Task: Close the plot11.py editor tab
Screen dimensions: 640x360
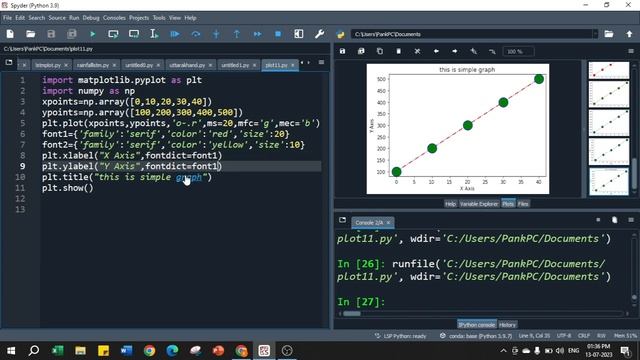Action: (x=293, y=65)
